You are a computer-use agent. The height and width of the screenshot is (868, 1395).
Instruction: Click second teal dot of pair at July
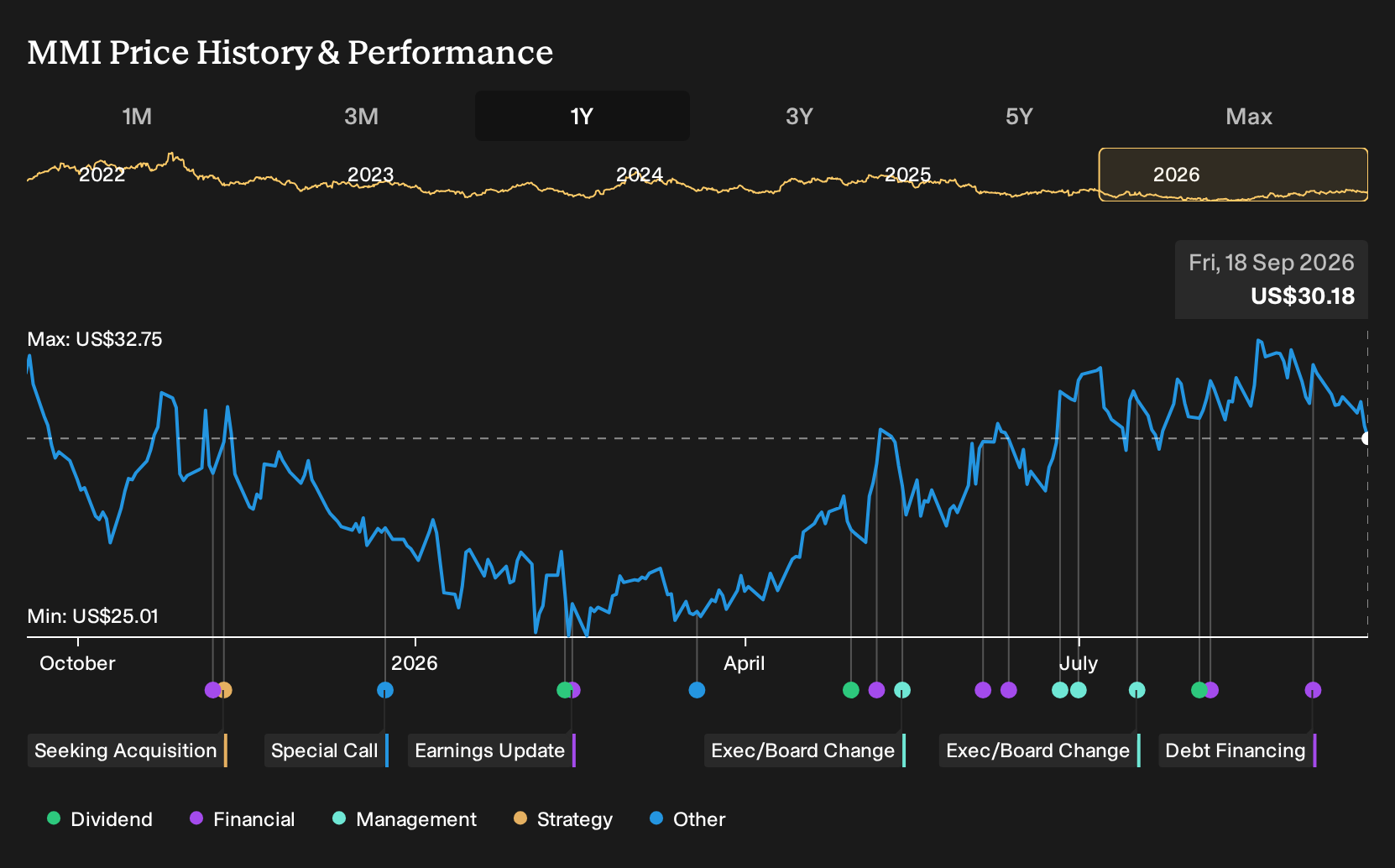point(1079,690)
